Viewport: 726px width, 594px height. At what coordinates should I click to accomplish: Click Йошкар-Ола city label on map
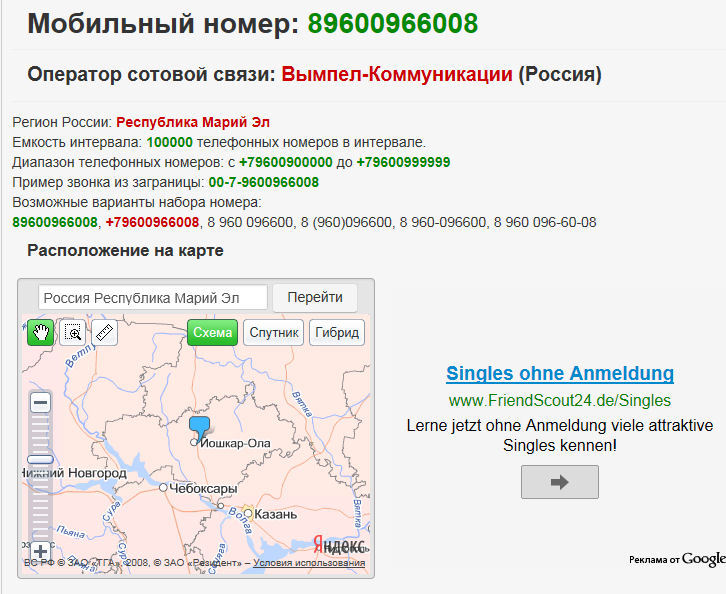[x=235, y=444]
